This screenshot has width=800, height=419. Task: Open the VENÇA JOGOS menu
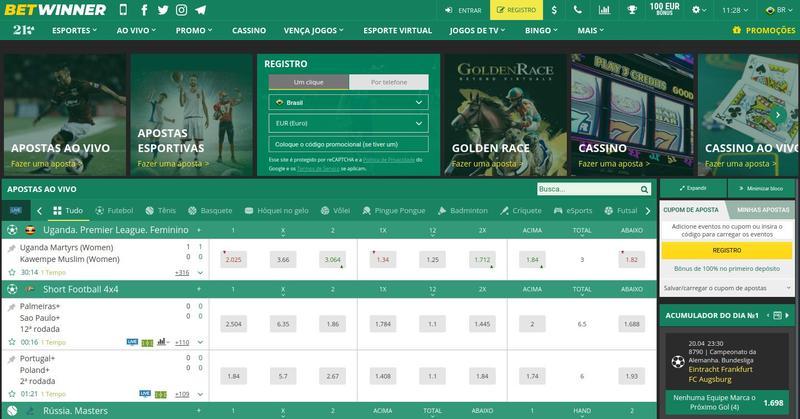[x=314, y=31]
